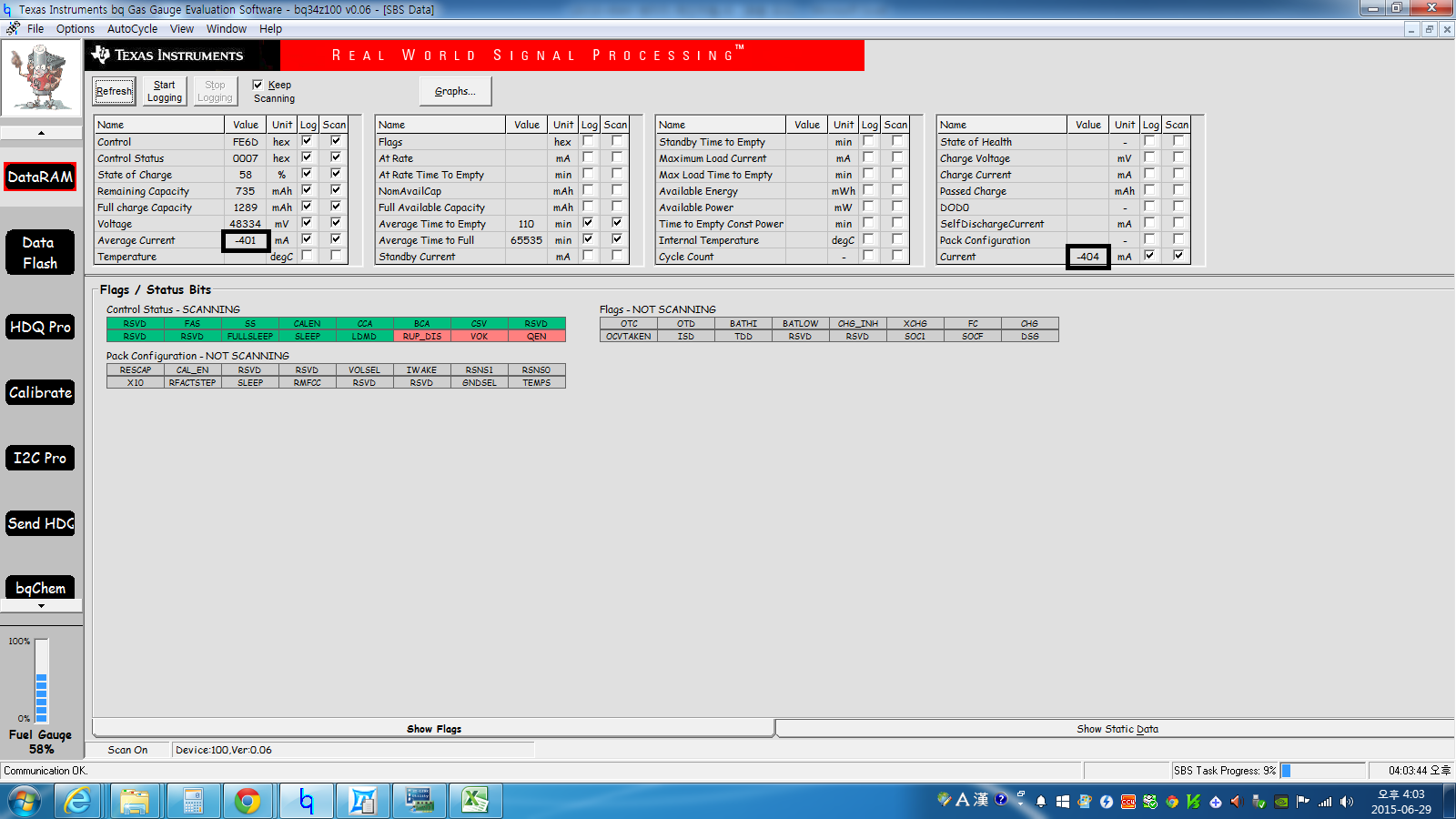Image resolution: width=1456 pixels, height=819 pixels.
Task: Click the VOK red status bit
Action: (x=480, y=337)
